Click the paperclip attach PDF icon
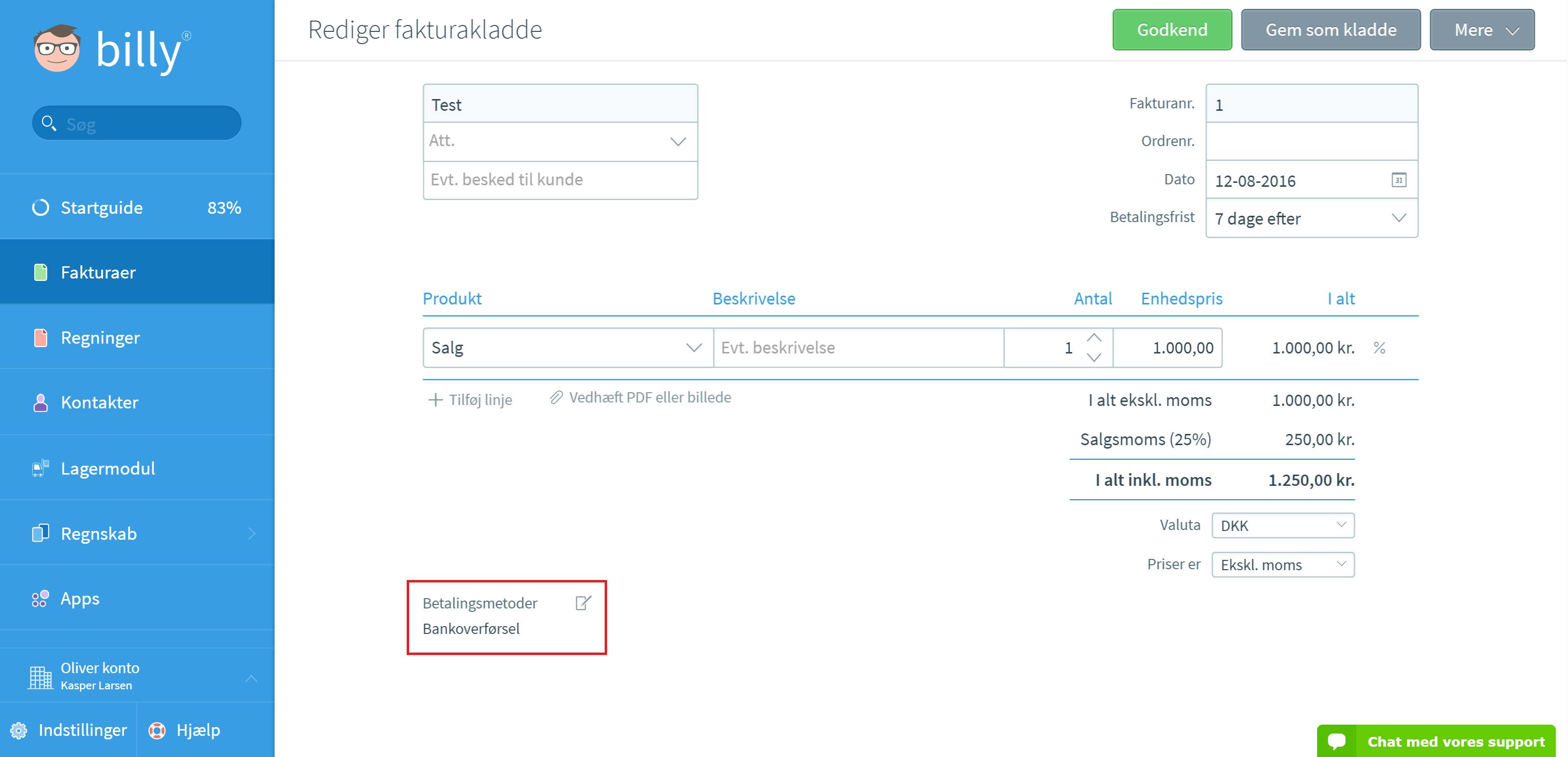 [x=556, y=398]
